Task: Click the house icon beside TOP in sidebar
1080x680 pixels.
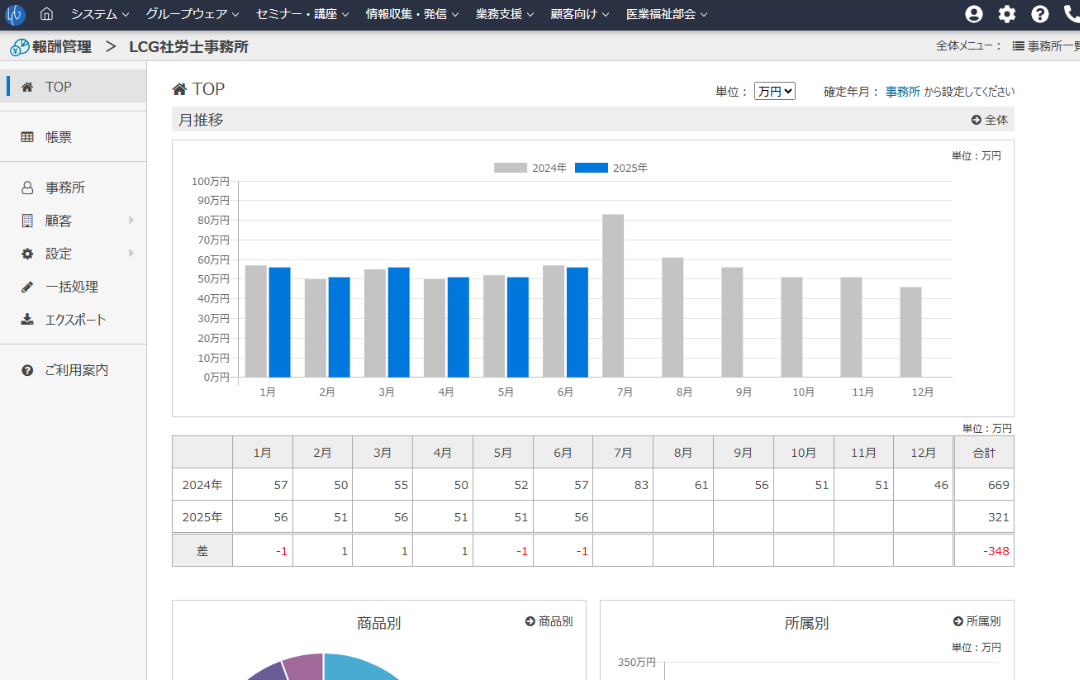Action: [x=27, y=87]
